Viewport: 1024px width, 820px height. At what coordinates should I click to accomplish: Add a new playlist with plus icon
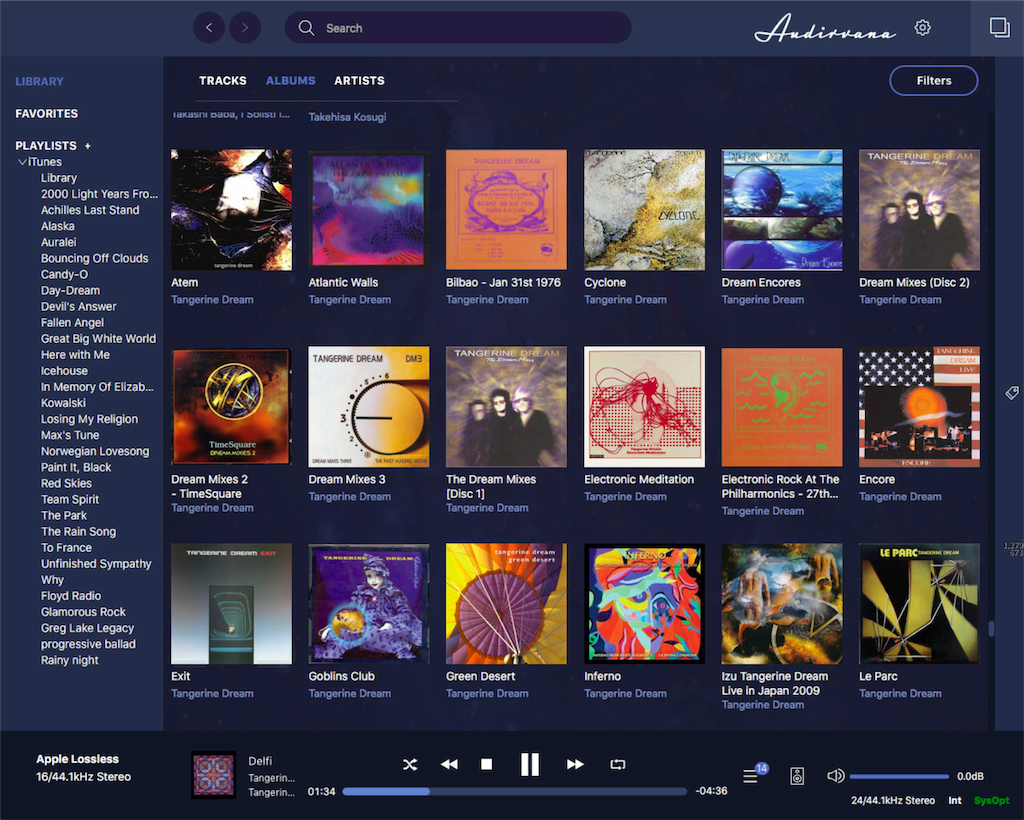[x=88, y=146]
